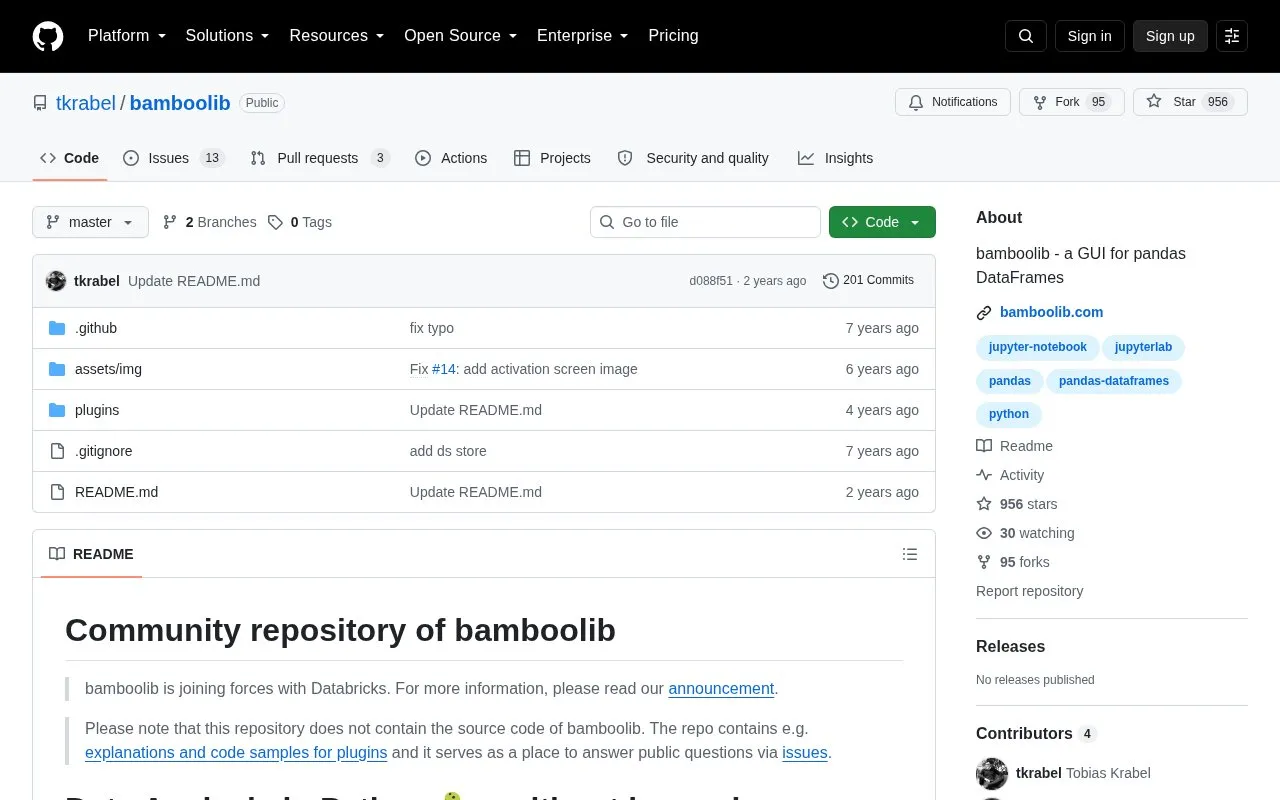Expand the Open Source menu

pos(460,36)
